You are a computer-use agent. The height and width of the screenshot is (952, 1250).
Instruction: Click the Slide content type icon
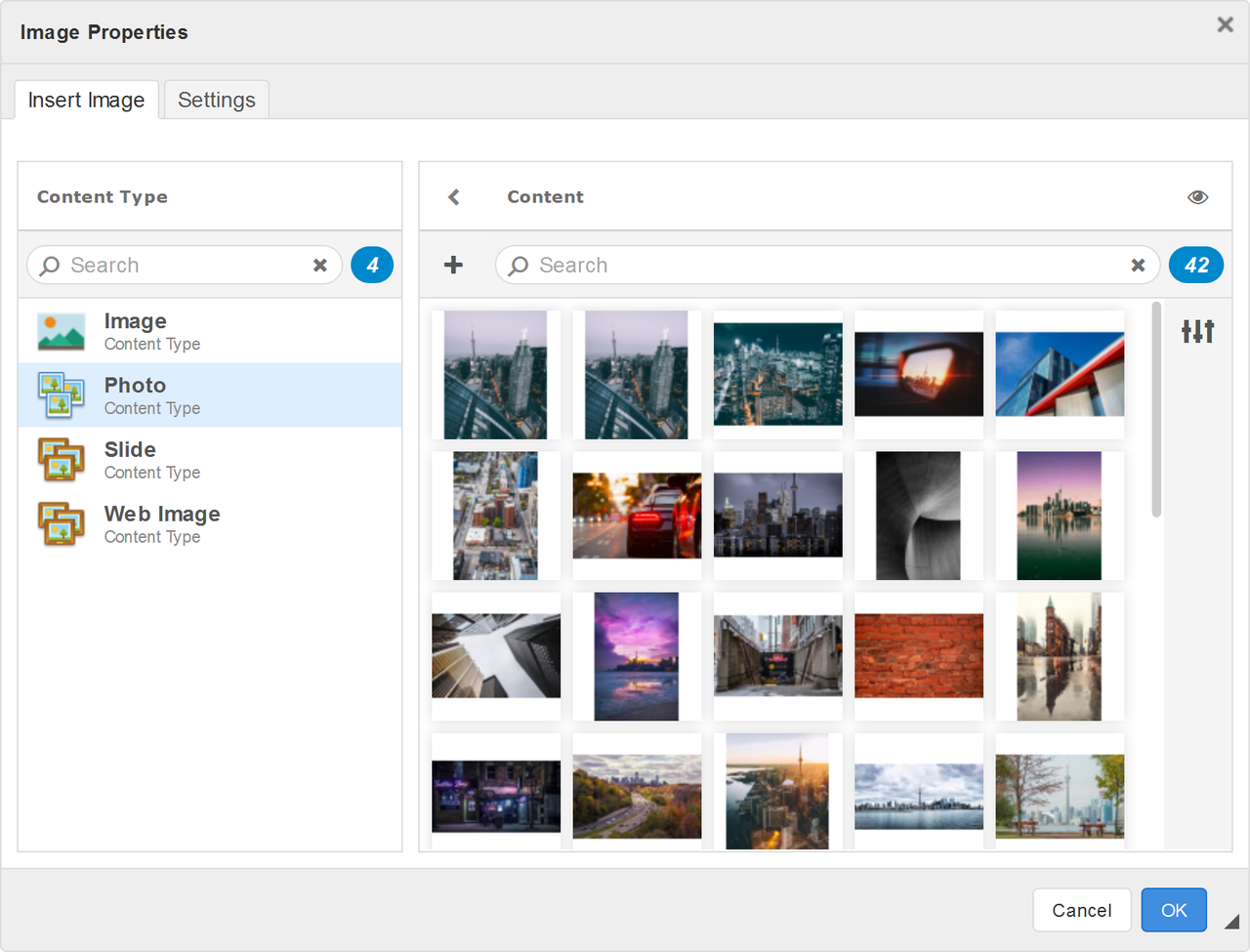[60, 459]
